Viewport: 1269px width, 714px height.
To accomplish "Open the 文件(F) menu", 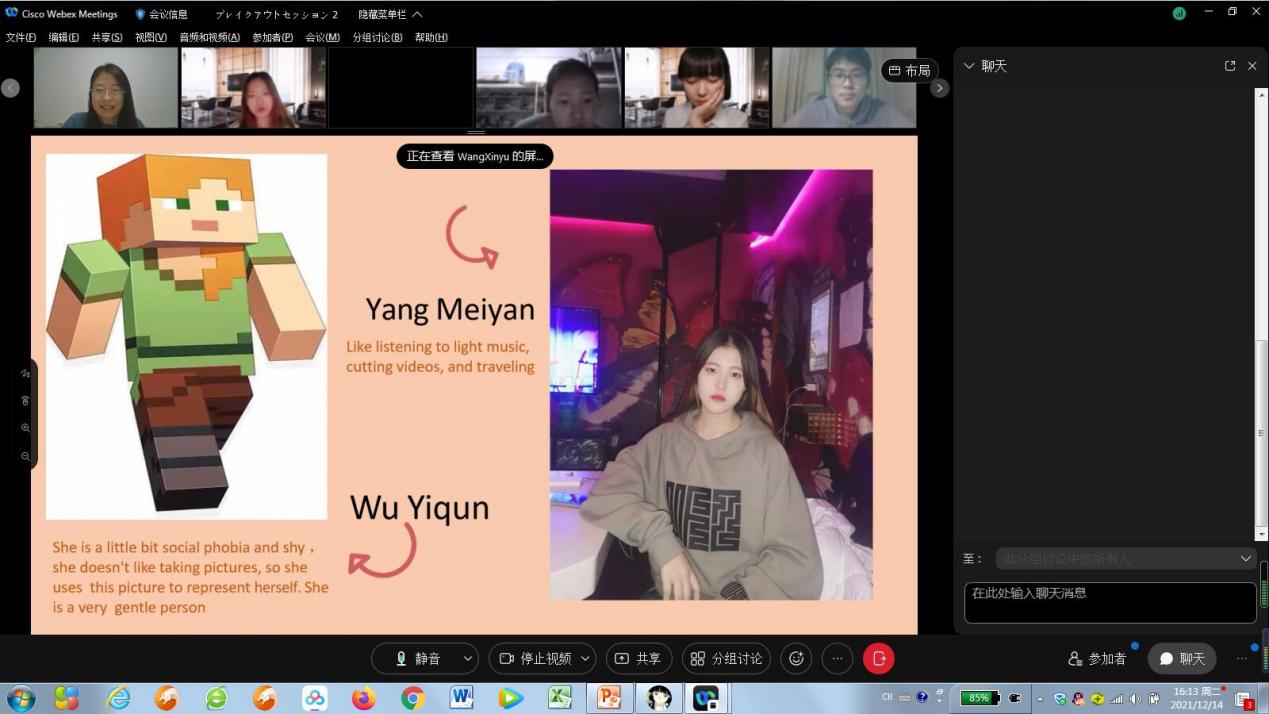I will point(21,37).
